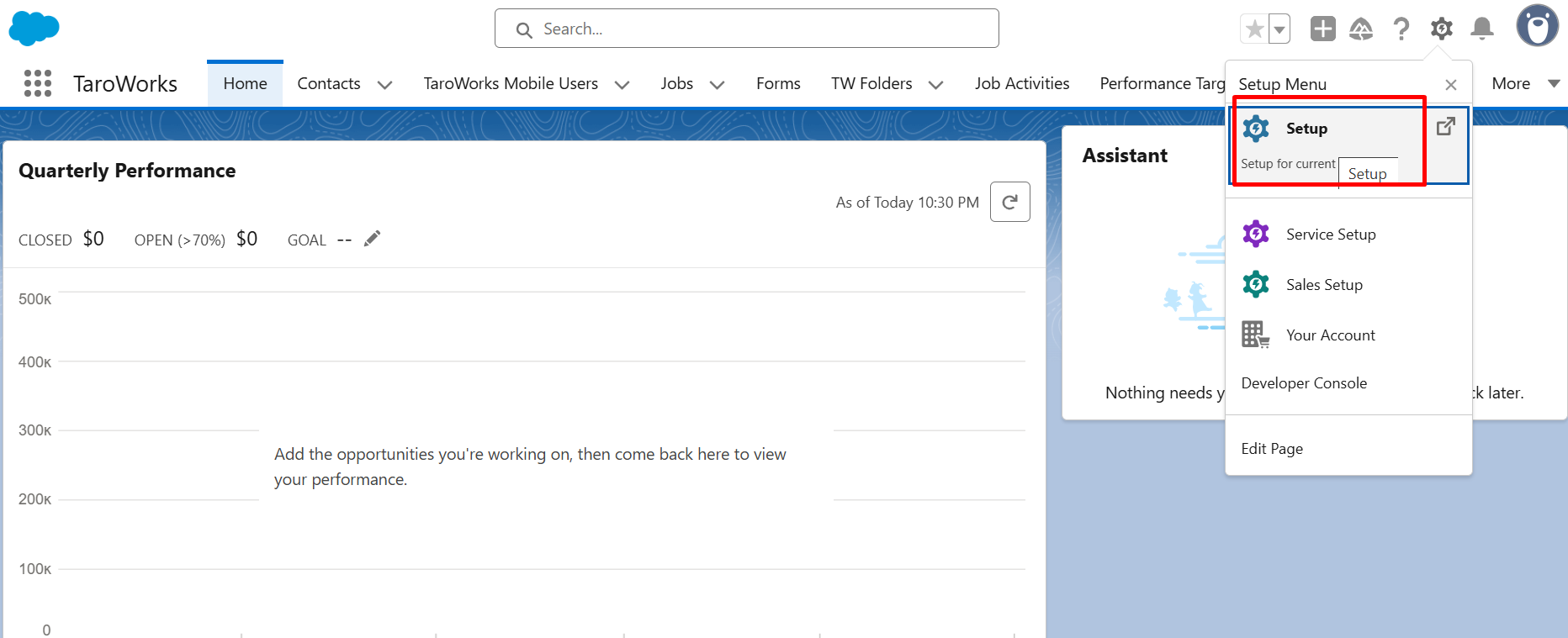This screenshot has width=1568, height=638.
Task: Open the favorites list dropdown arrow
Action: coord(1279,29)
